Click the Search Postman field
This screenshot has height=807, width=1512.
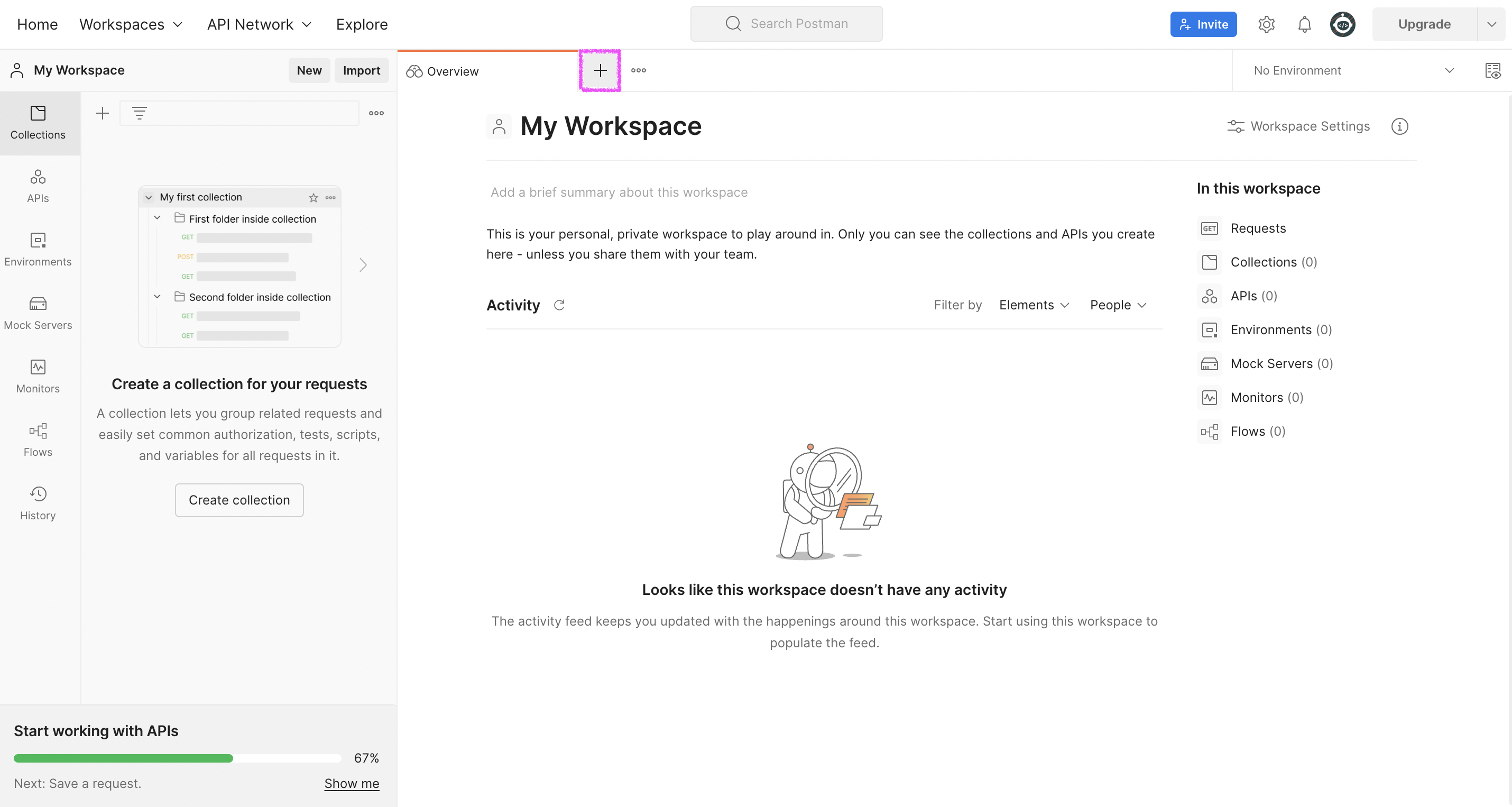[x=786, y=24]
